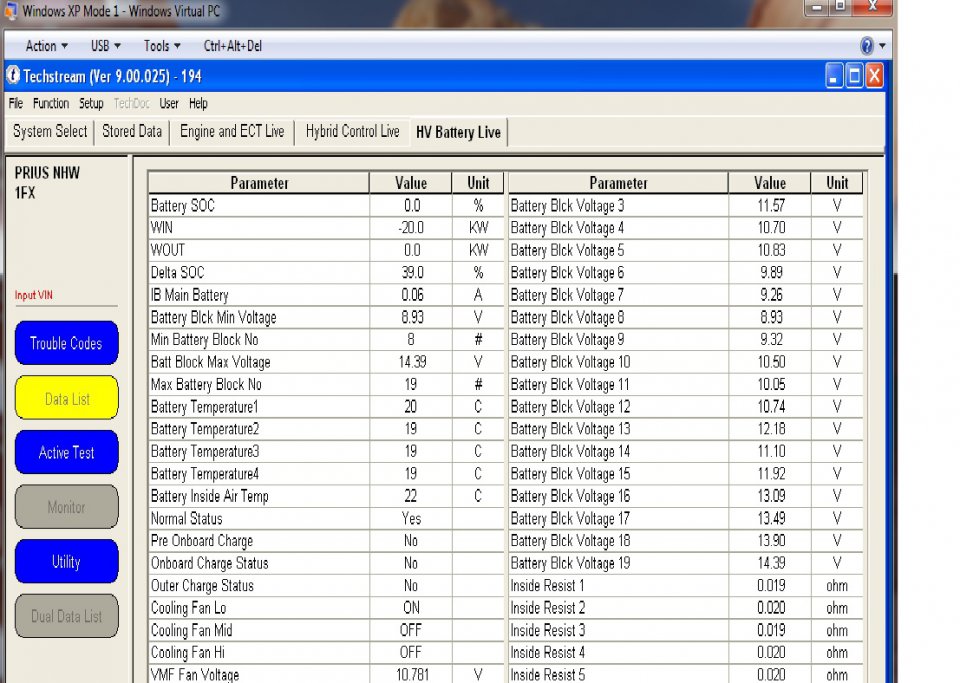Select the IB Main Battery row
Screen dimensions: 960x683
pyautogui.click(x=326, y=295)
